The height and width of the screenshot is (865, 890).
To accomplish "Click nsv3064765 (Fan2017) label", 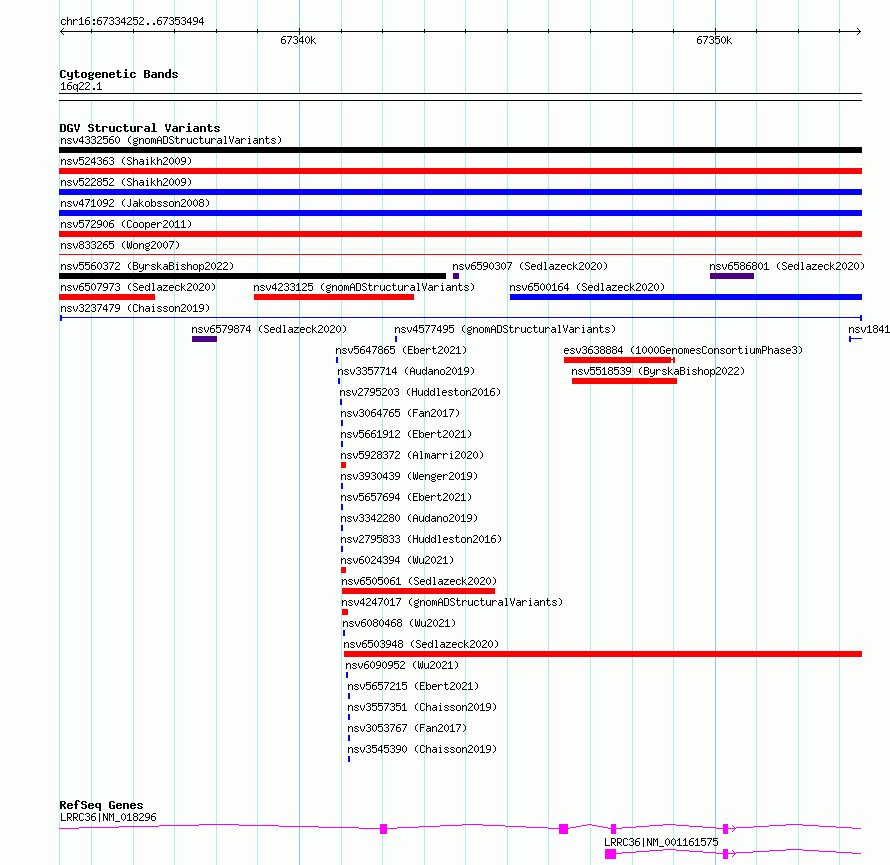I will (400, 413).
